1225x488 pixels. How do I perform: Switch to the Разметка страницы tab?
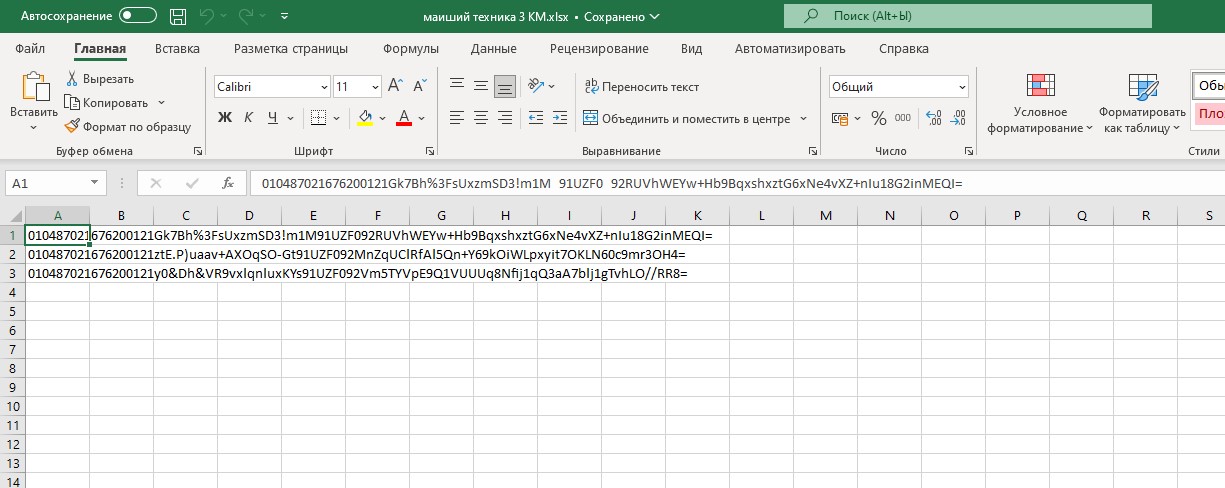point(291,48)
